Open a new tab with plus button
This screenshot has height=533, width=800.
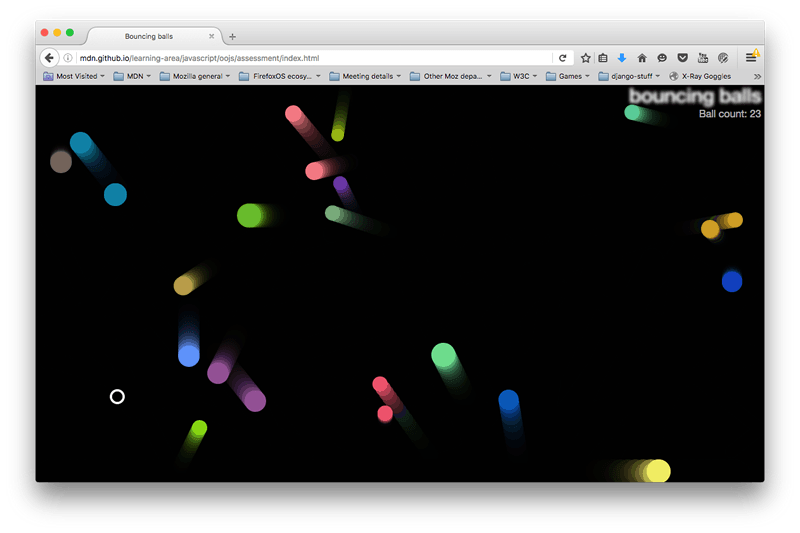click(233, 36)
